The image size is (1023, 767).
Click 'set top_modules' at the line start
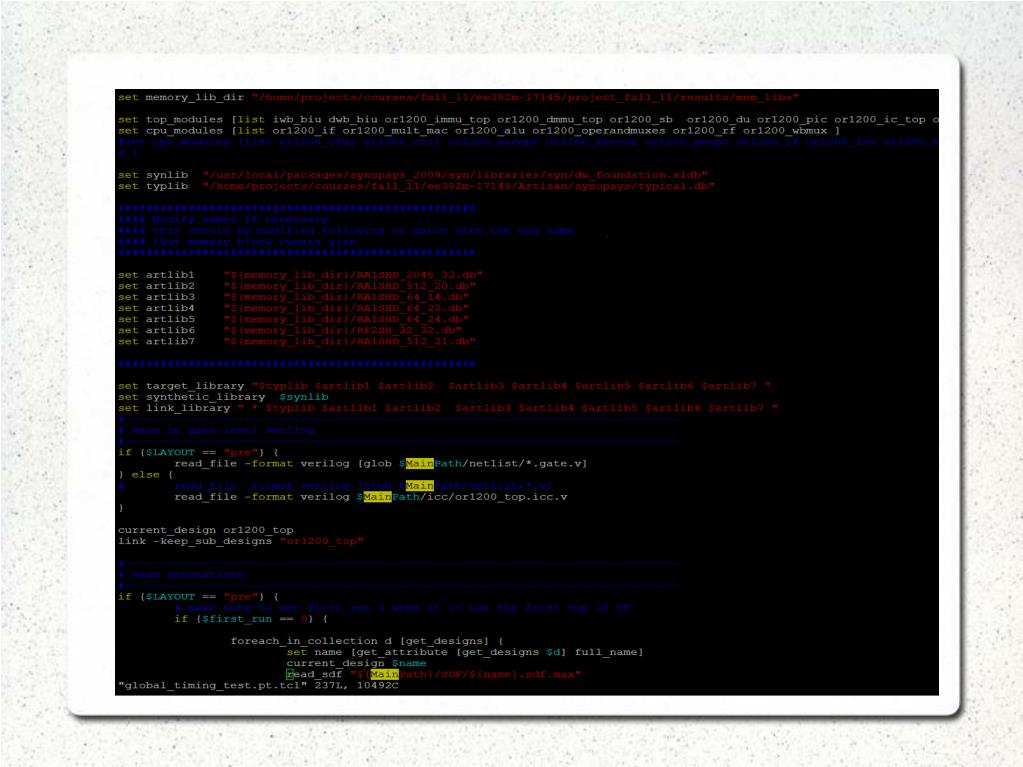pos(170,119)
